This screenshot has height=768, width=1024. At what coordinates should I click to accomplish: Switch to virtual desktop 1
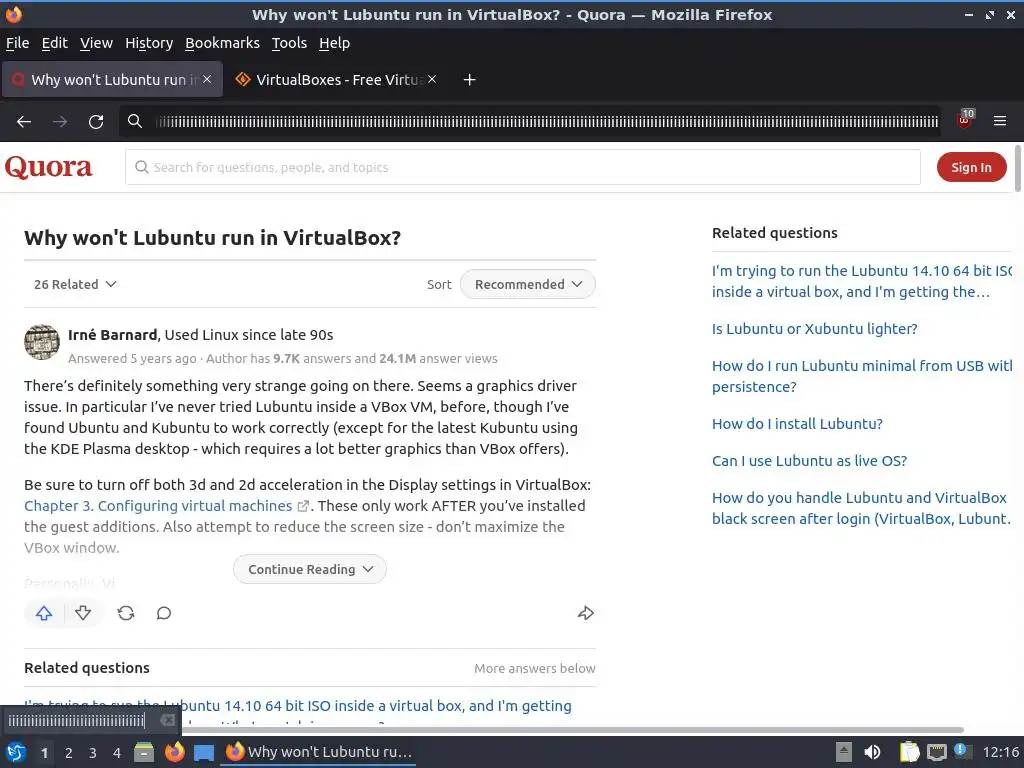[44, 753]
